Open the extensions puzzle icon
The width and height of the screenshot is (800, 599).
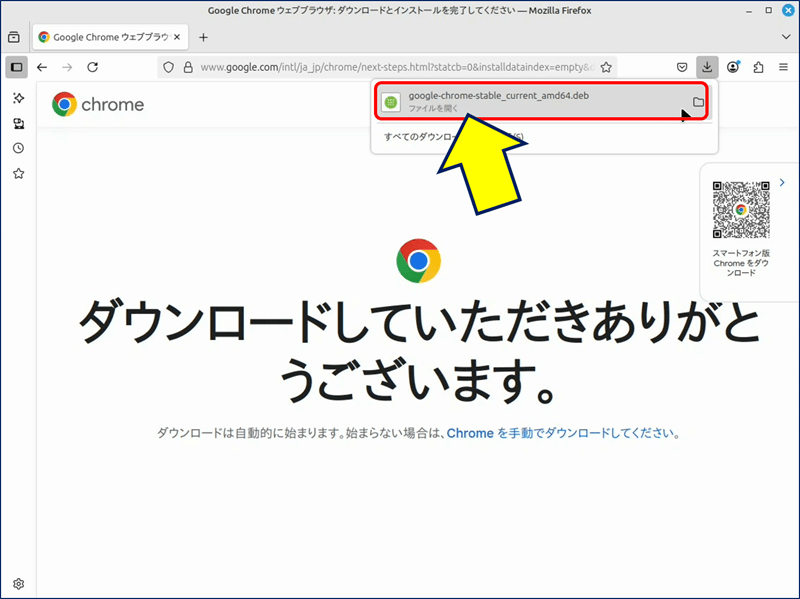coord(759,67)
